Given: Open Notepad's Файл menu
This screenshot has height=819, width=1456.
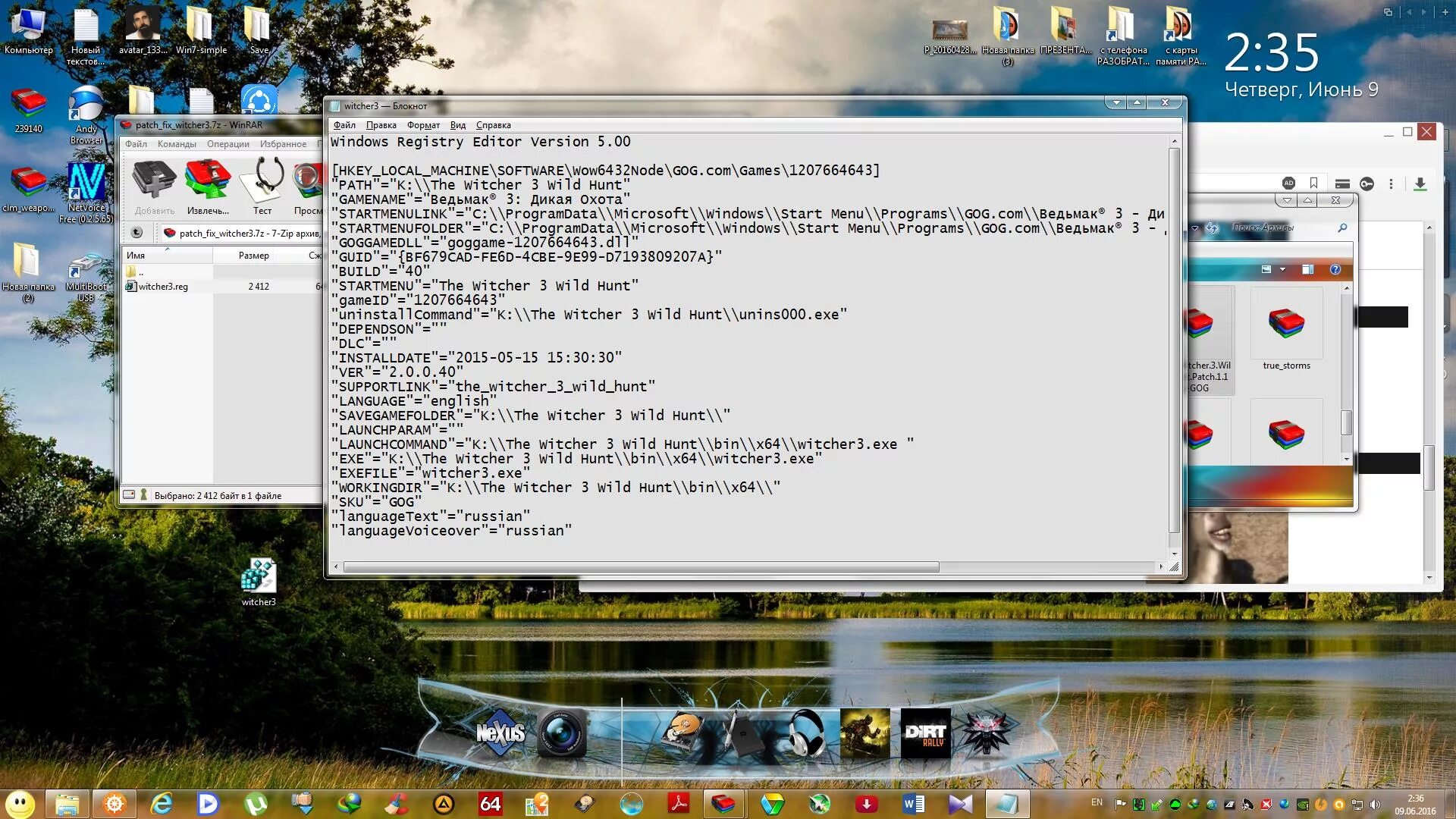Looking at the screenshot, I should [344, 125].
